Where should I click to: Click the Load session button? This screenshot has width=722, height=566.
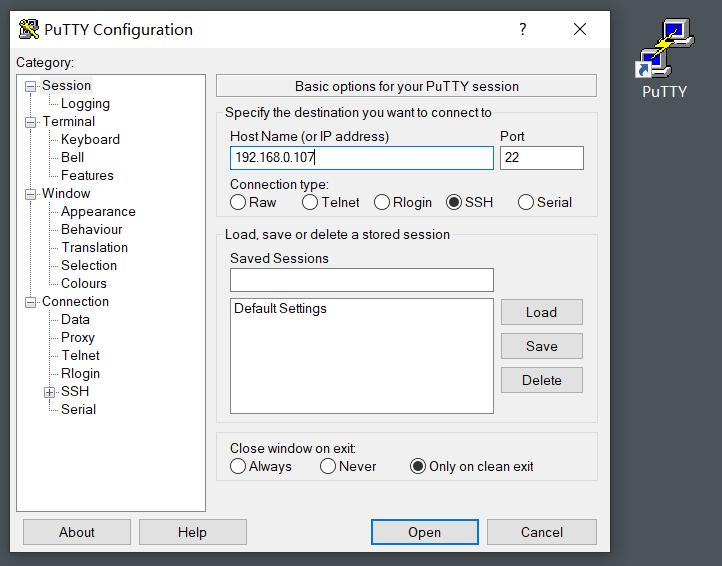click(542, 312)
